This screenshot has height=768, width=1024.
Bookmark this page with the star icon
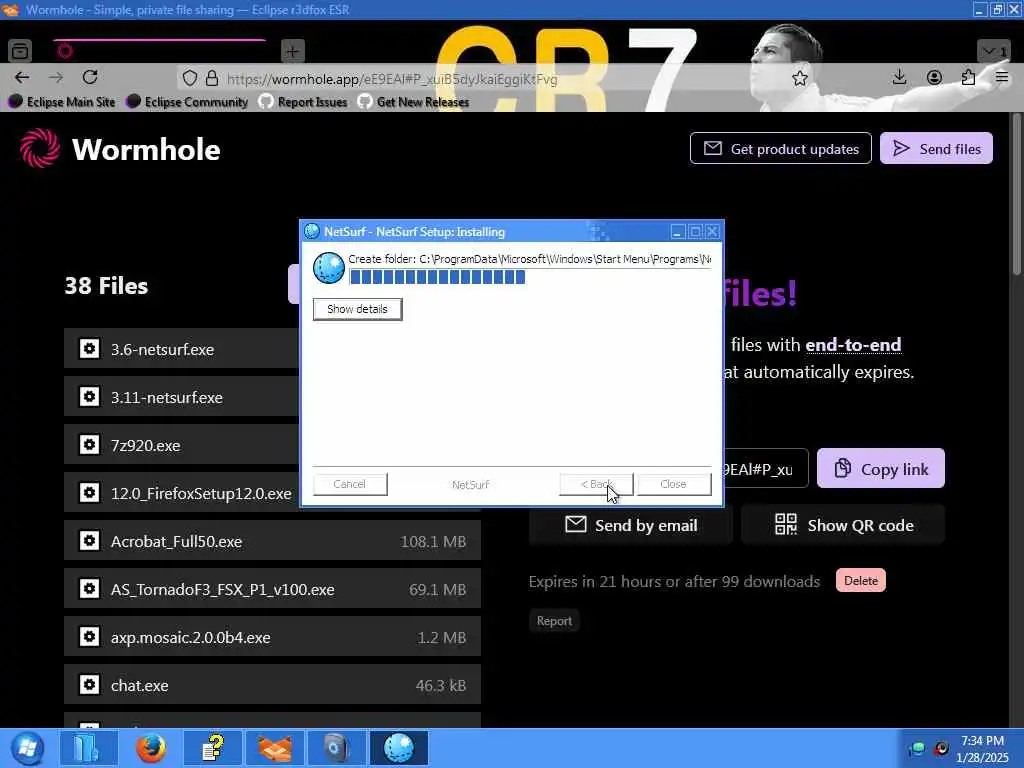pos(799,78)
